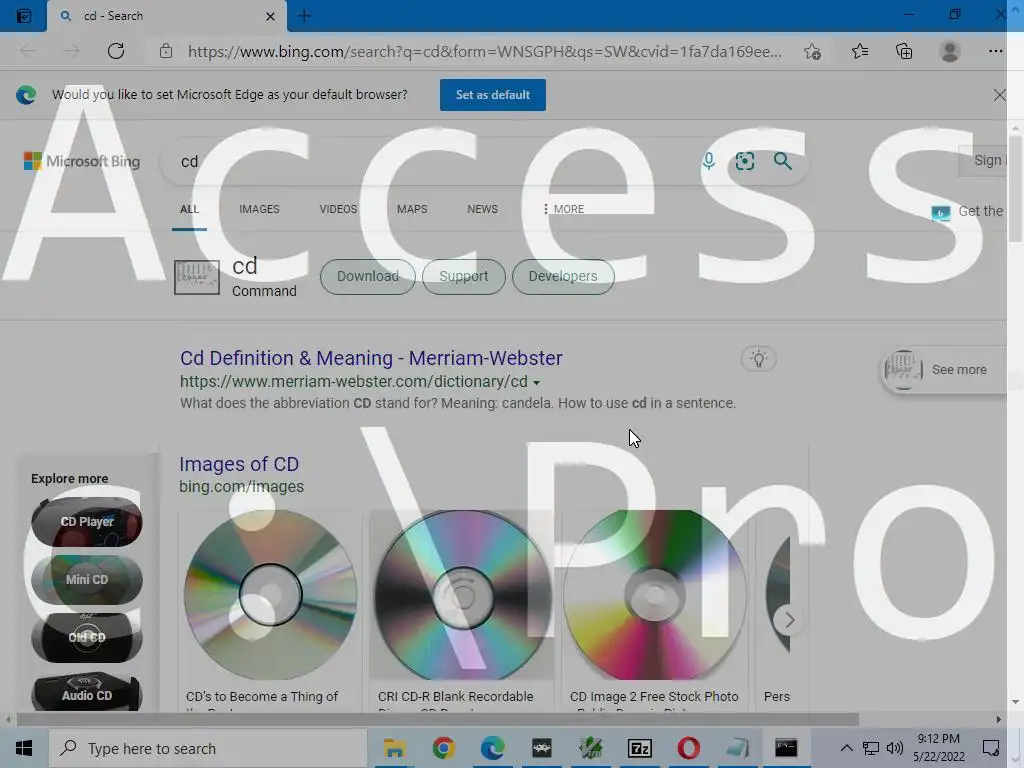1024x768 pixels.
Task: Launch Opera browser from taskbar
Action: coord(688,748)
